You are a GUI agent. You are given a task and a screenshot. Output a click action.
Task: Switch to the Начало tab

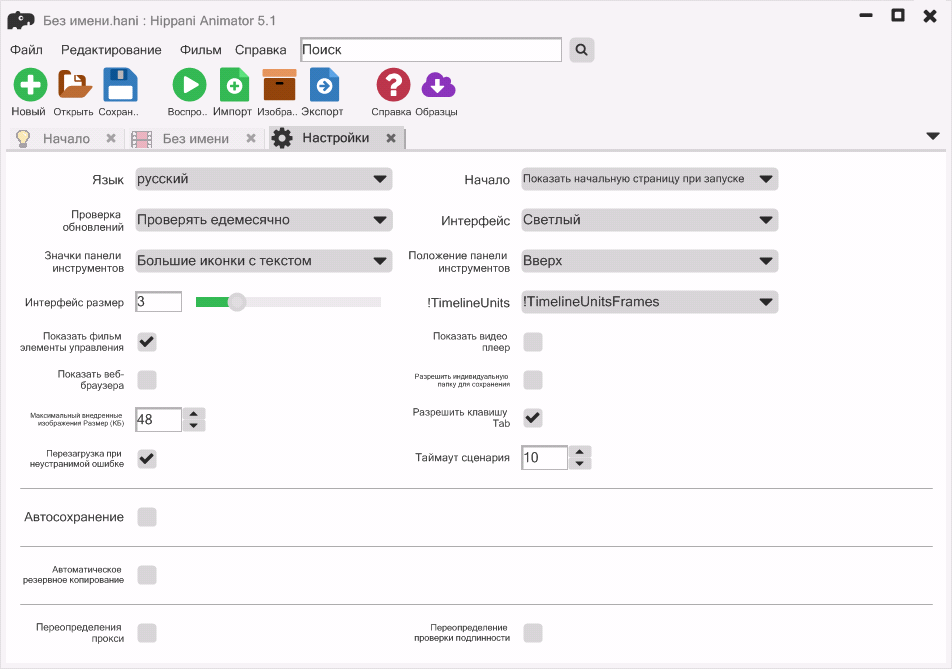(x=66, y=138)
